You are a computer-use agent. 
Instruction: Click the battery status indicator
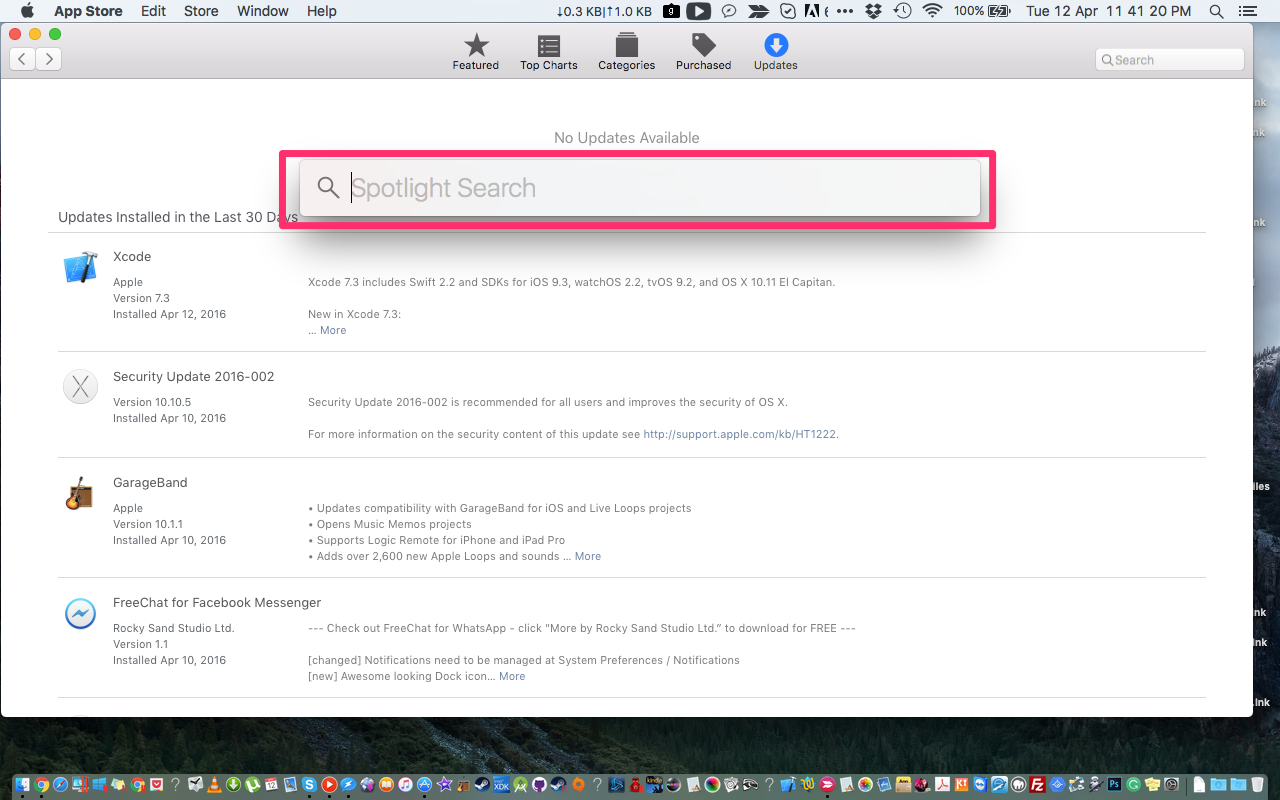coord(983,11)
